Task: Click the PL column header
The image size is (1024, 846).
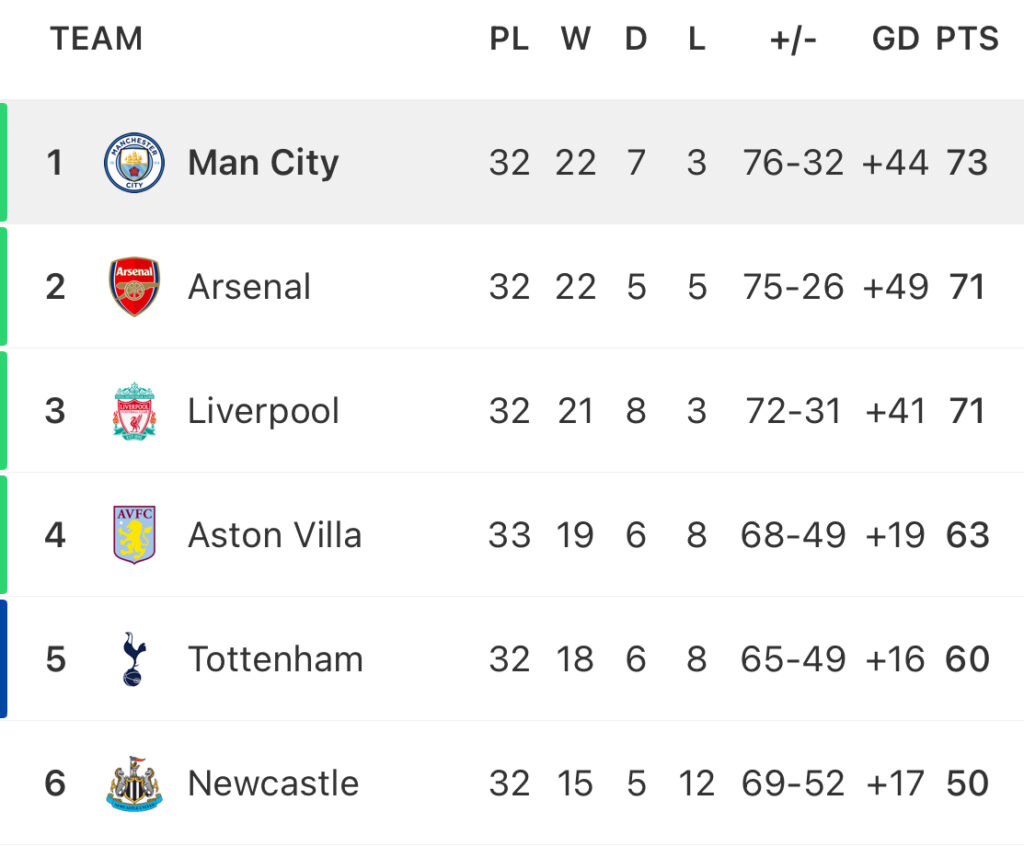Action: 509,39
